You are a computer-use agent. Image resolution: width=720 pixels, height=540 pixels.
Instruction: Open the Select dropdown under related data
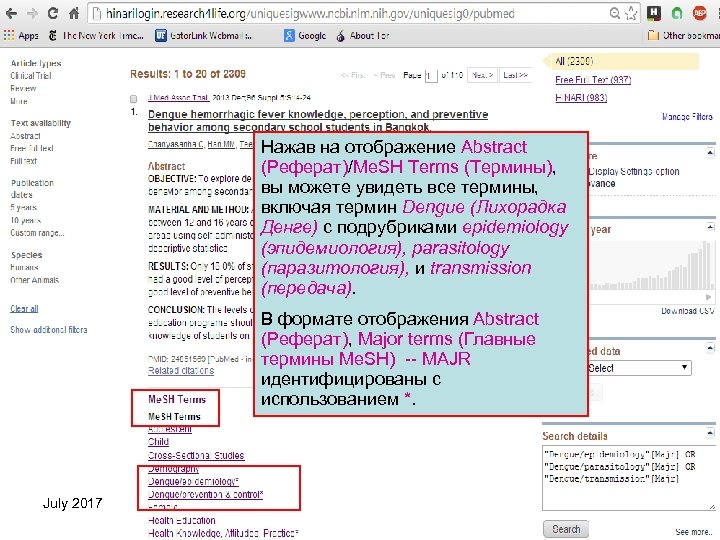click(x=639, y=368)
